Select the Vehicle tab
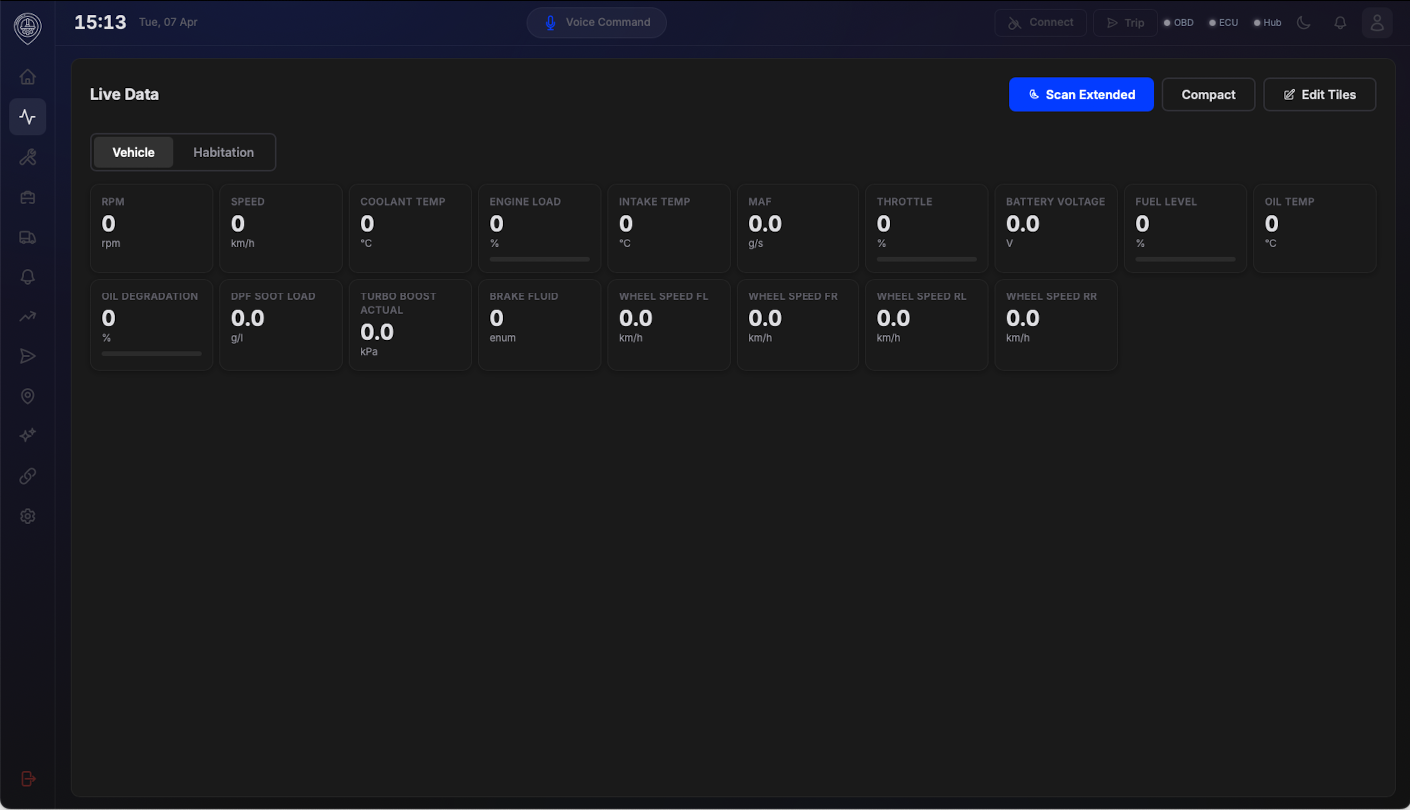 pos(133,152)
